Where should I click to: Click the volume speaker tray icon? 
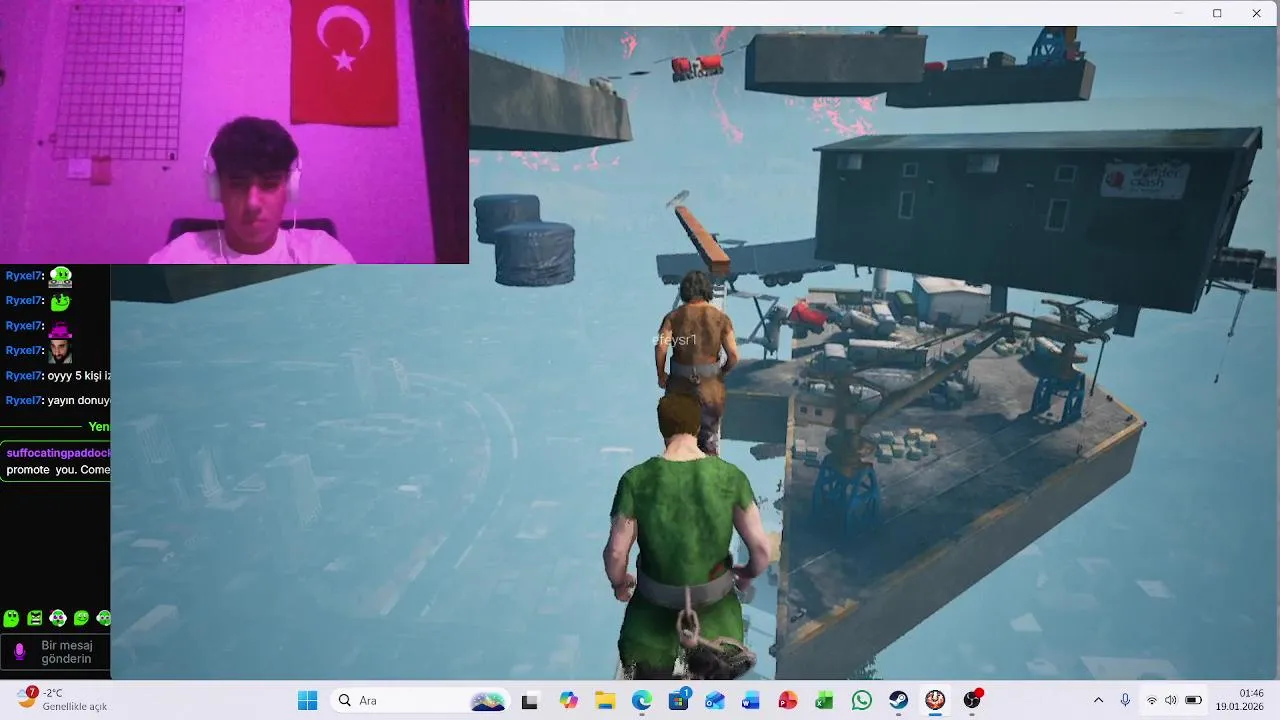coord(1171,700)
